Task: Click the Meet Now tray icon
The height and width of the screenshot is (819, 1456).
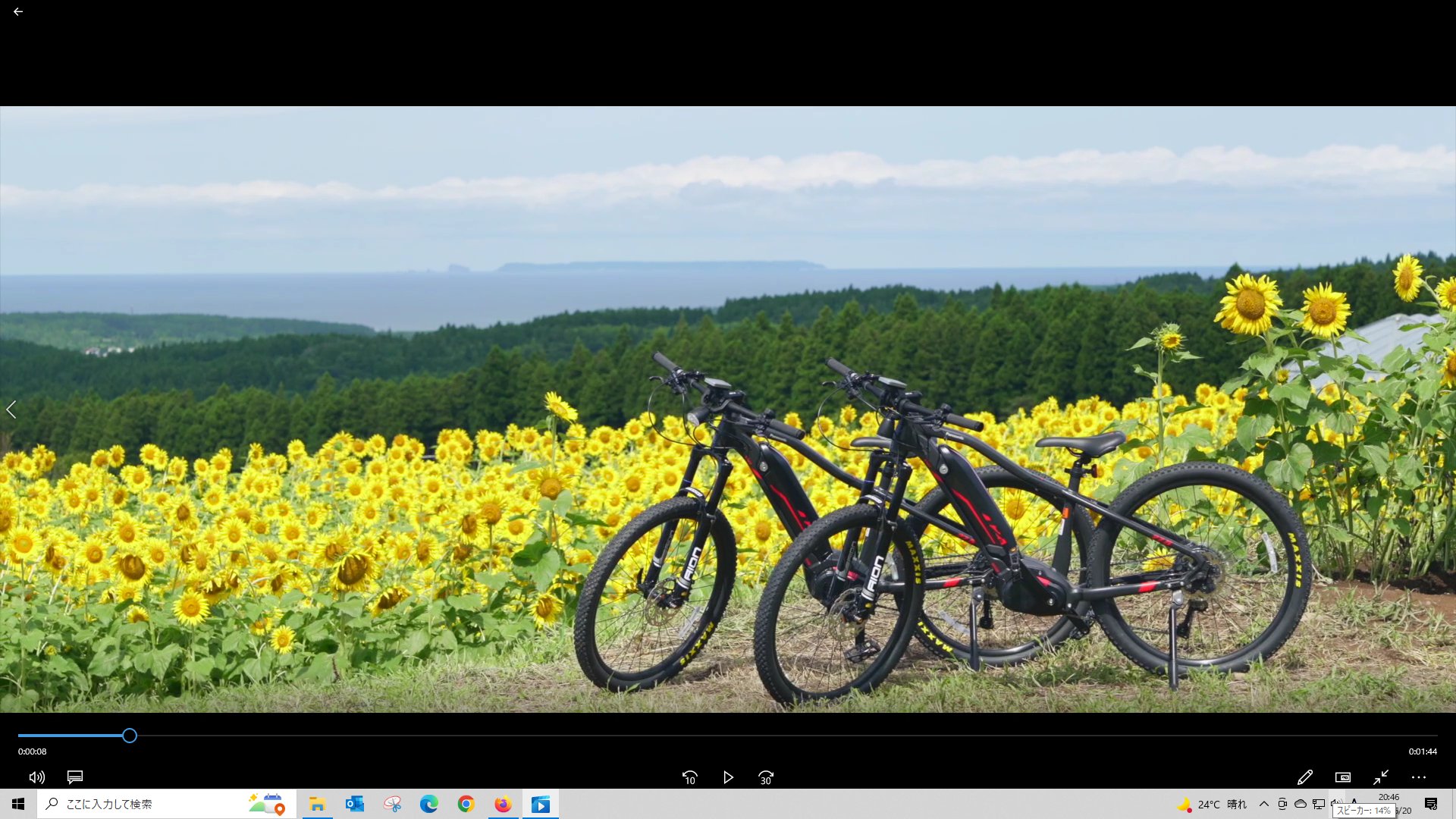Action: (x=1282, y=804)
